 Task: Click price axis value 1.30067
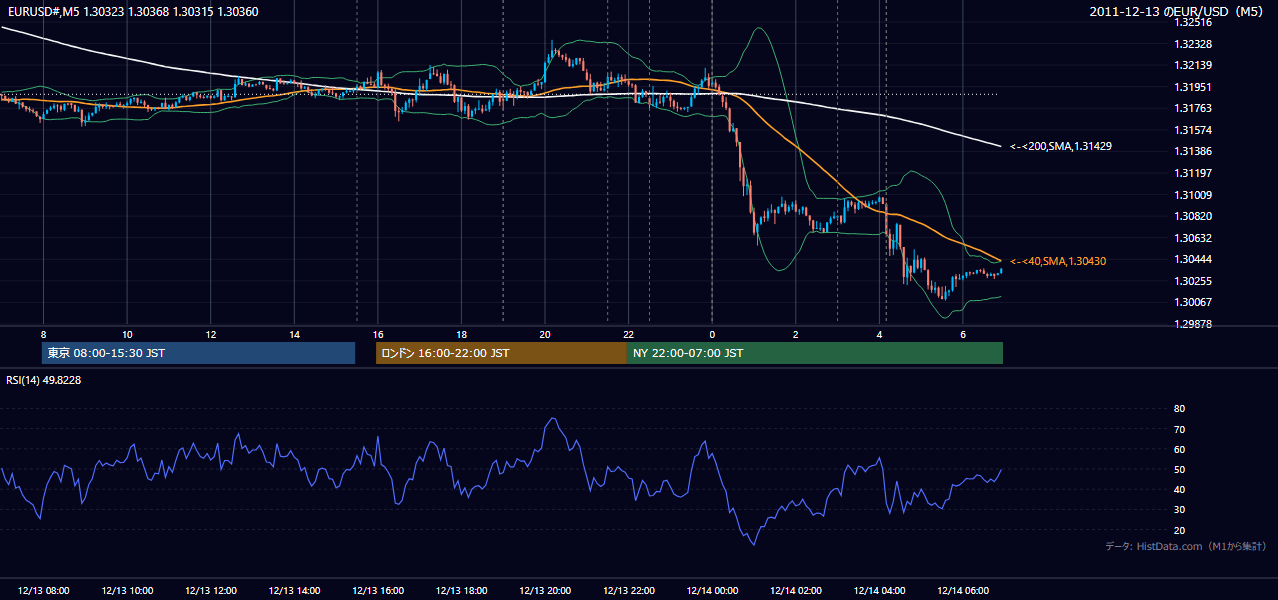click(x=1194, y=302)
